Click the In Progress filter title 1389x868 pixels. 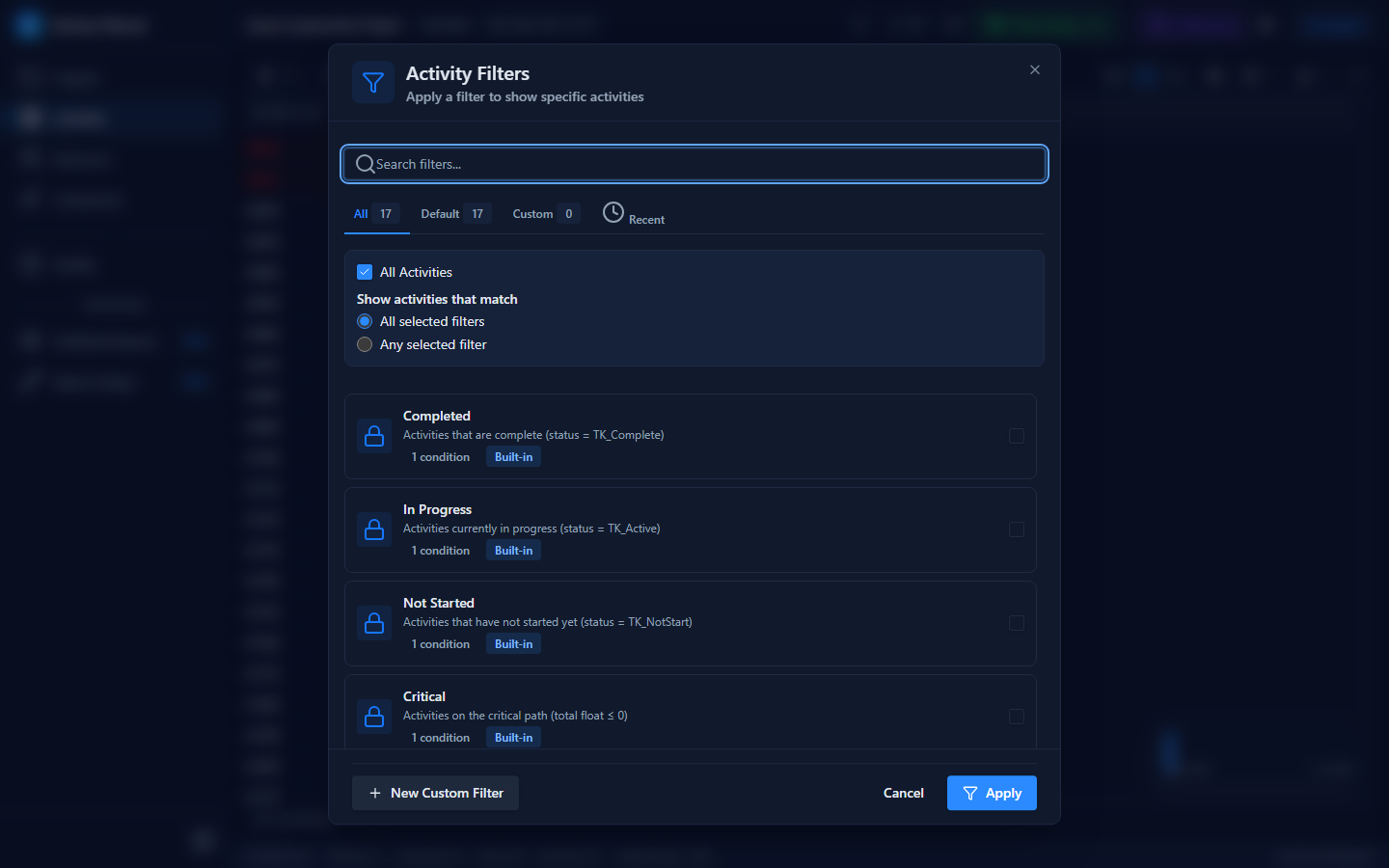coord(437,509)
